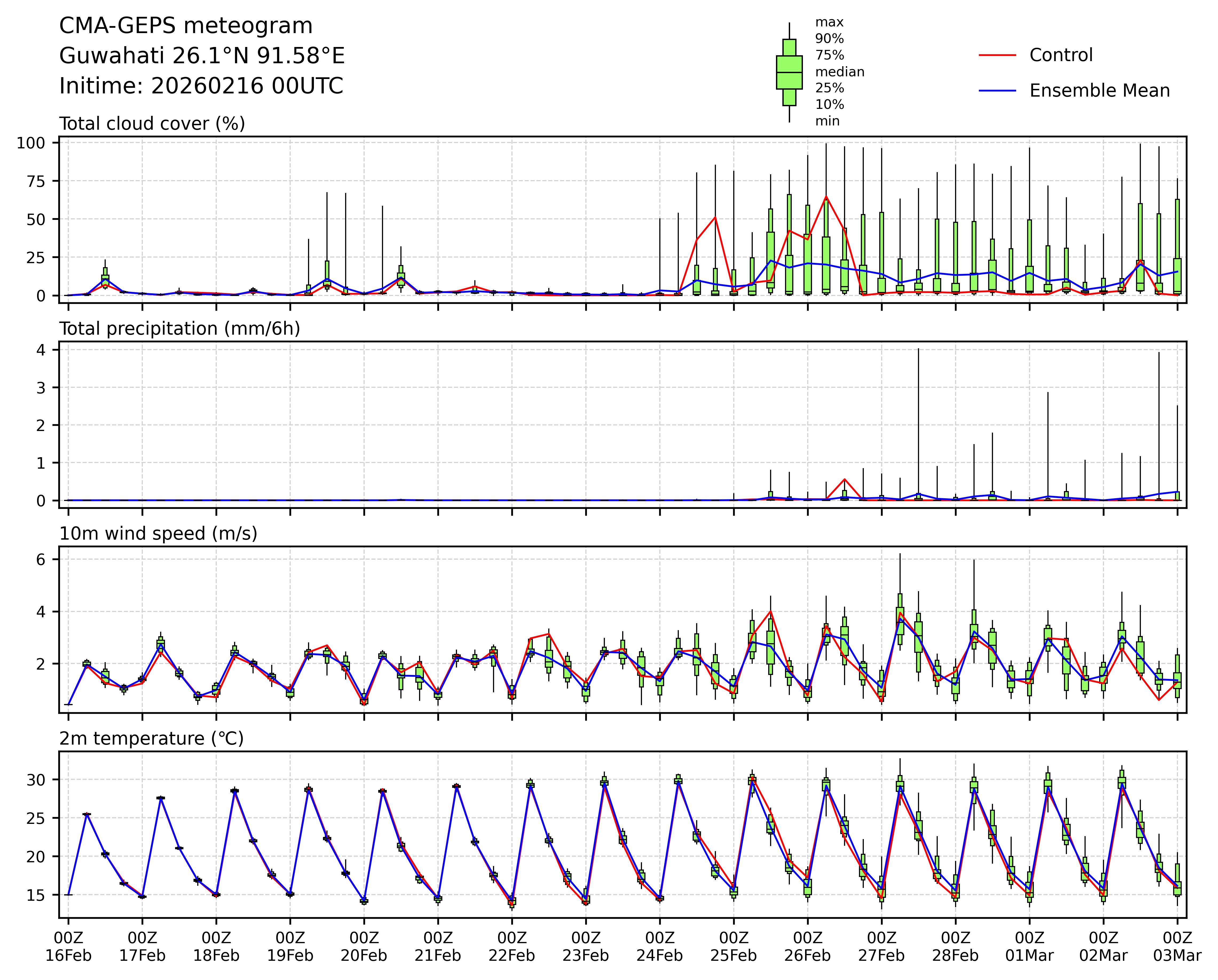1218x980 pixels.
Task: Click the 10m wind speed panel title
Action: pyautogui.click(x=158, y=534)
